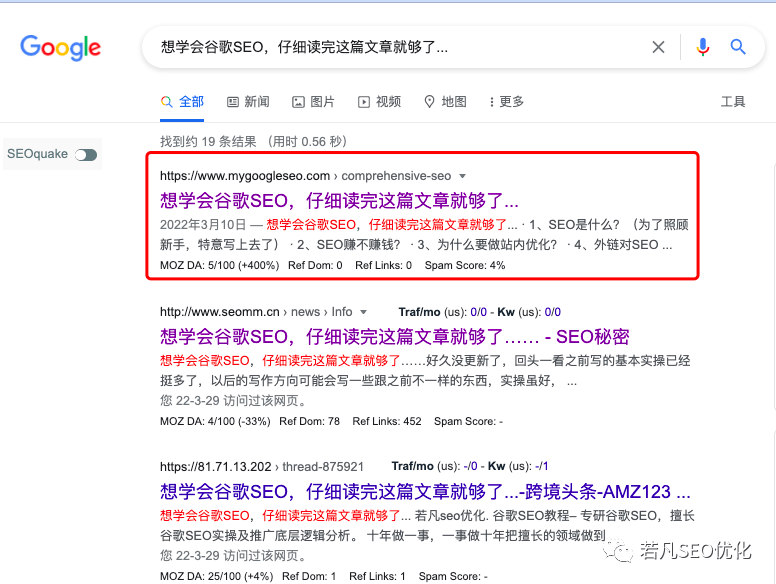
Task: Click the 2022年3月10日 date in first snippet
Action: click(x=203, y=225)
